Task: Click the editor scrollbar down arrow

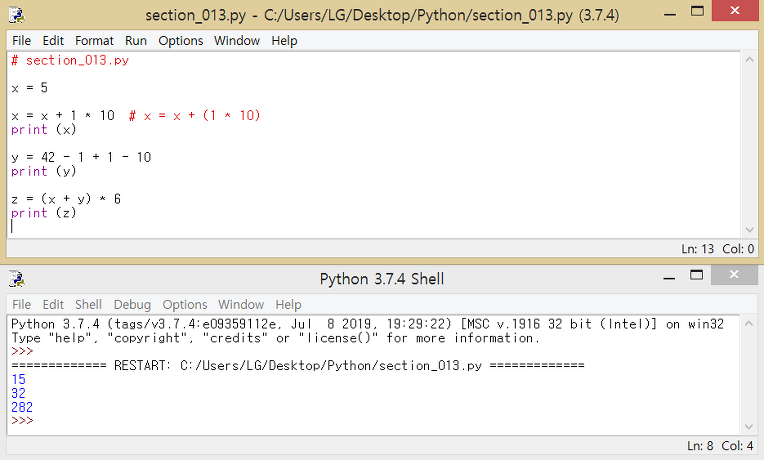Action: (x=749, y=230)
